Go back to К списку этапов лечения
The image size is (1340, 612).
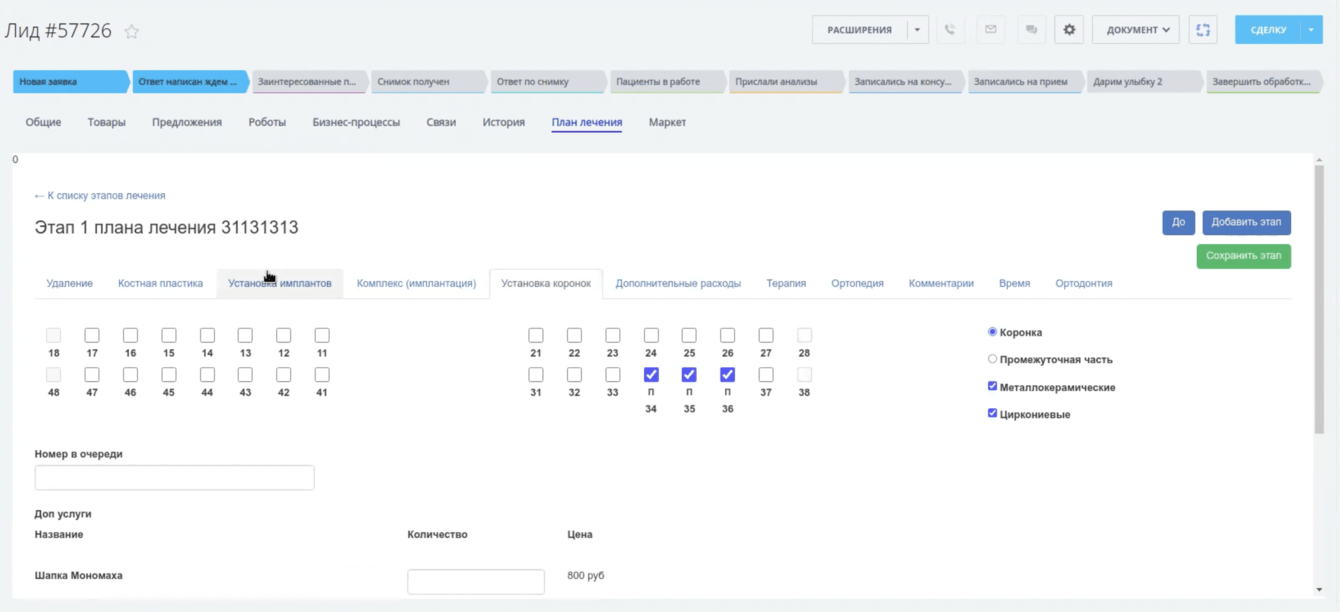coord(100,196)
